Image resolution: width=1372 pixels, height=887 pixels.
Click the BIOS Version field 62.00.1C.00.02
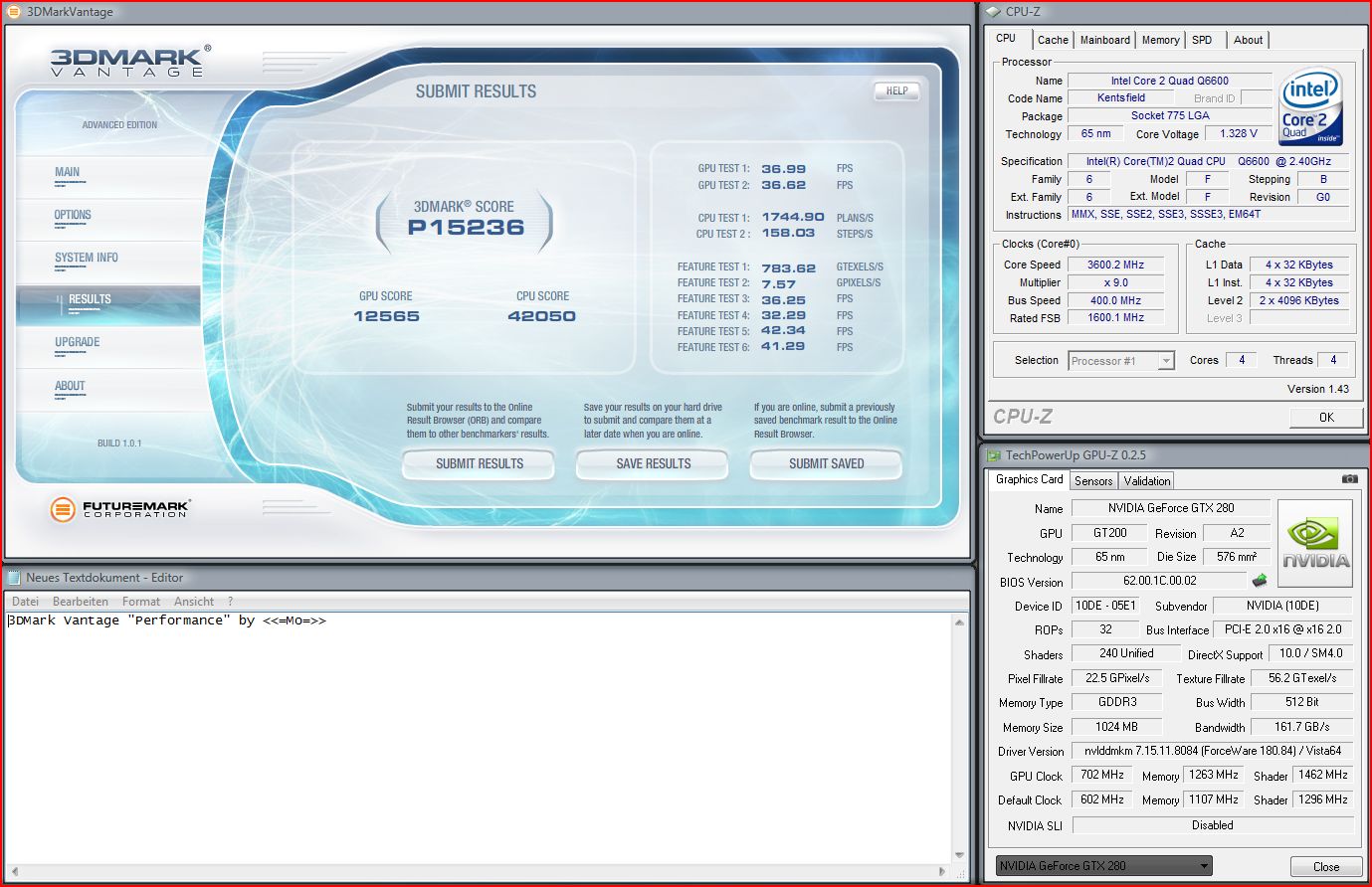click(x=1159, y=581)
